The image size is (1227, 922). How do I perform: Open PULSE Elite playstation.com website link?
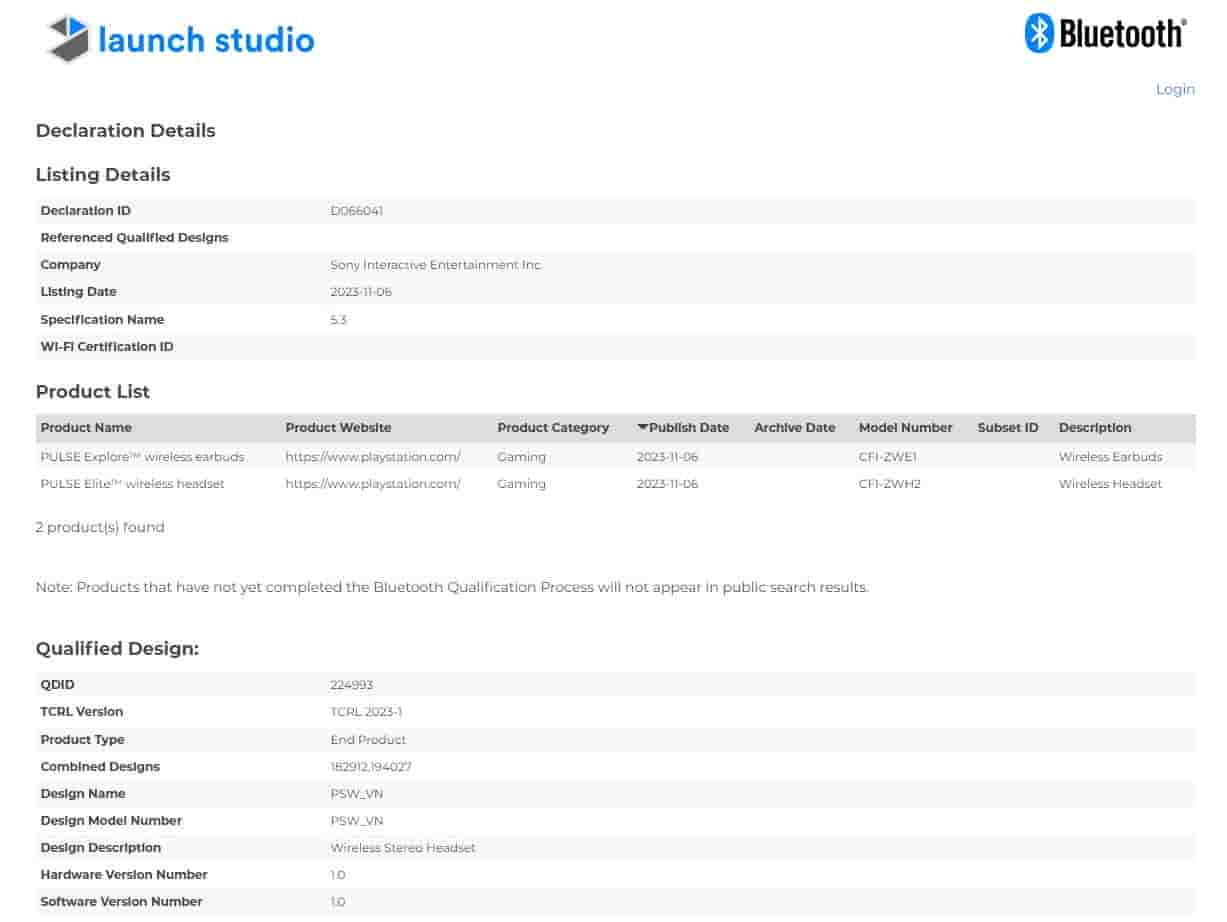tap(372, 483)
